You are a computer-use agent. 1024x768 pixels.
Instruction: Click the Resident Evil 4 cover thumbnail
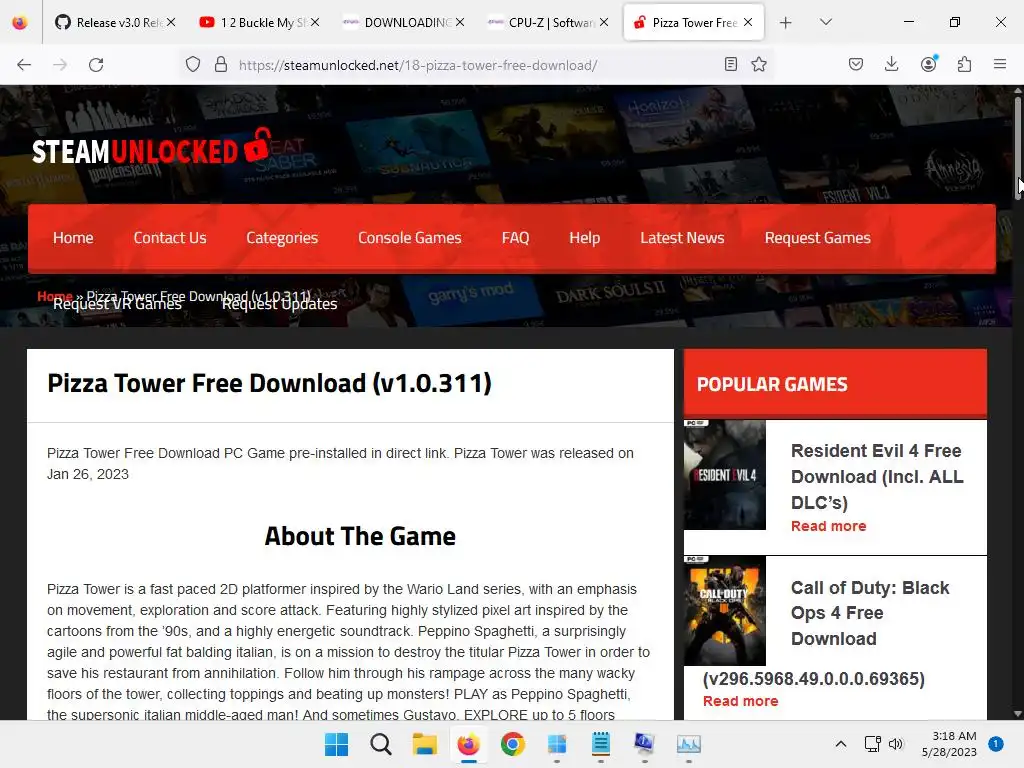724,475
